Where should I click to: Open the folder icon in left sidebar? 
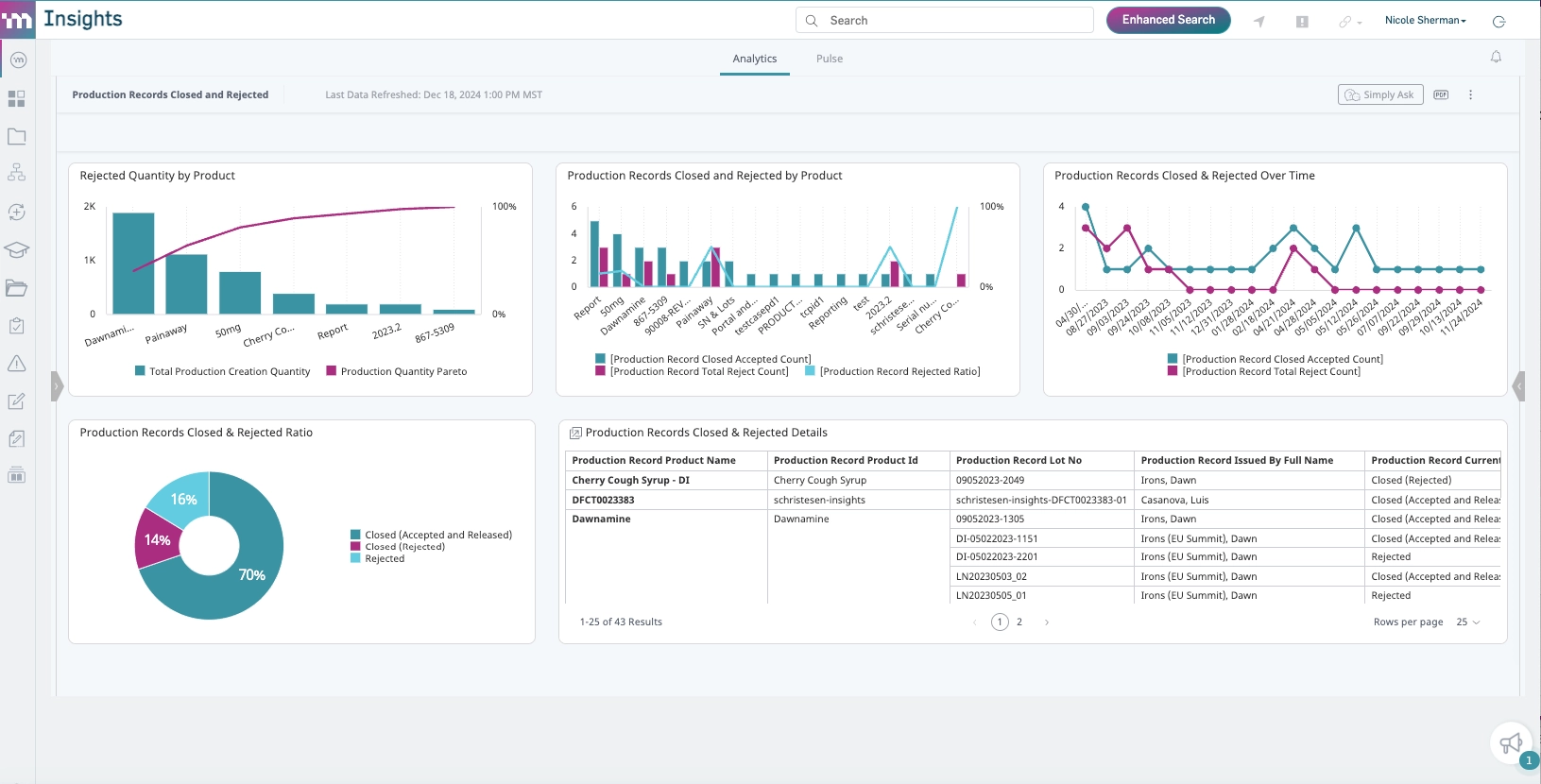(16, 136)
